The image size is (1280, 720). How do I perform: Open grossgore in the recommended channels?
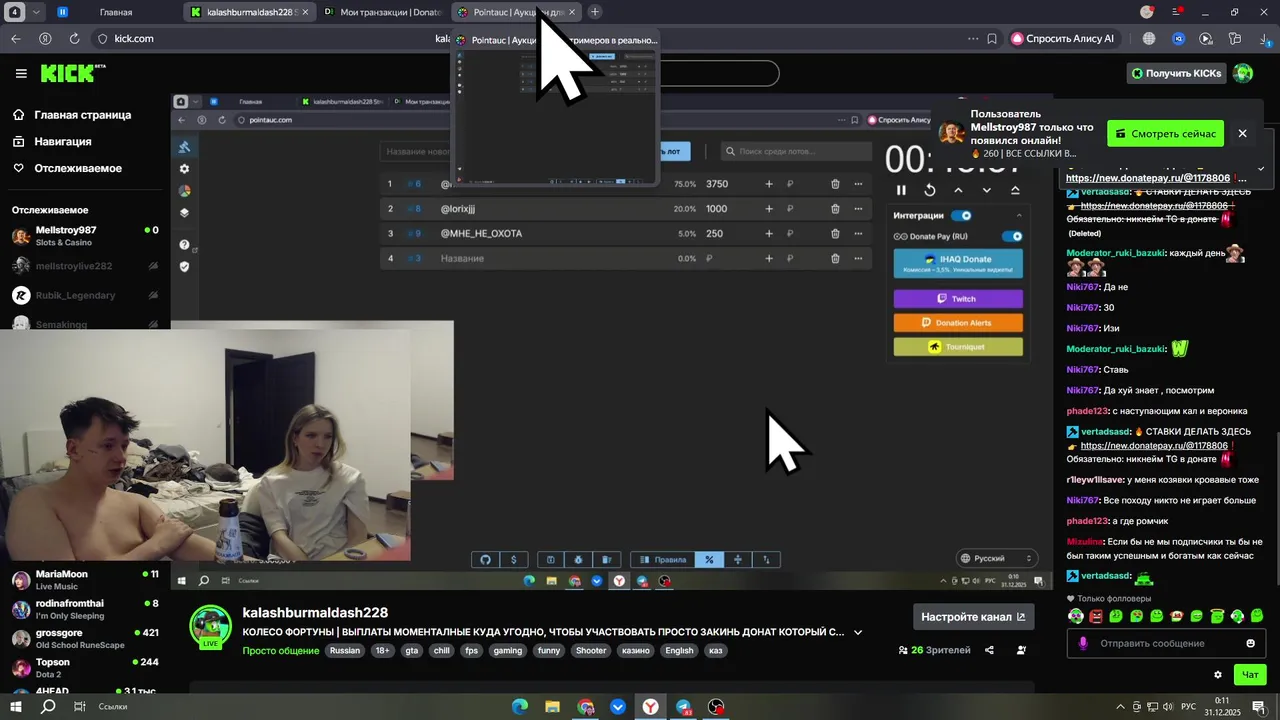(84, 639)
